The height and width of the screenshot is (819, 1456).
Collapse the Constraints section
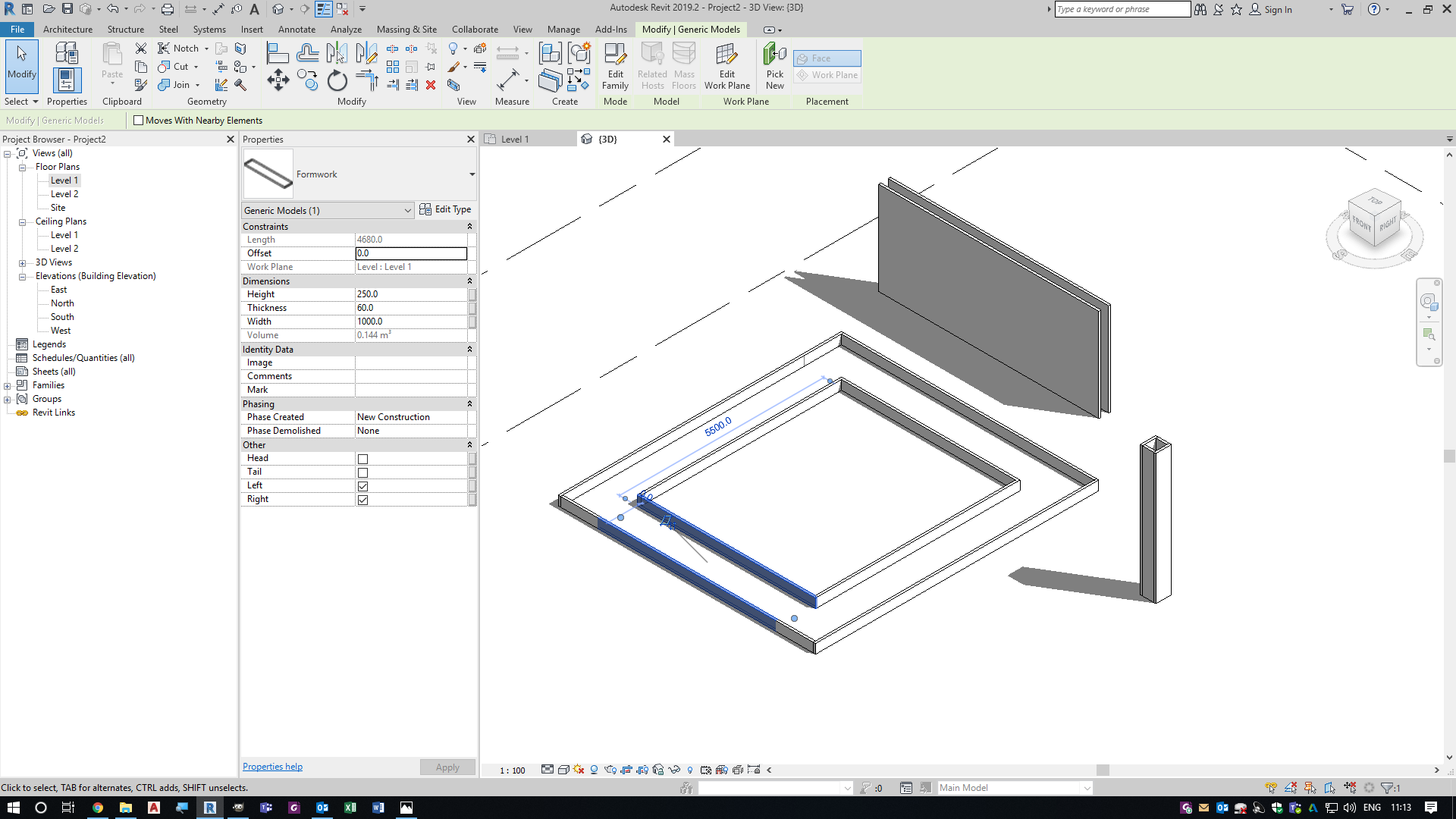pos(469,227)
